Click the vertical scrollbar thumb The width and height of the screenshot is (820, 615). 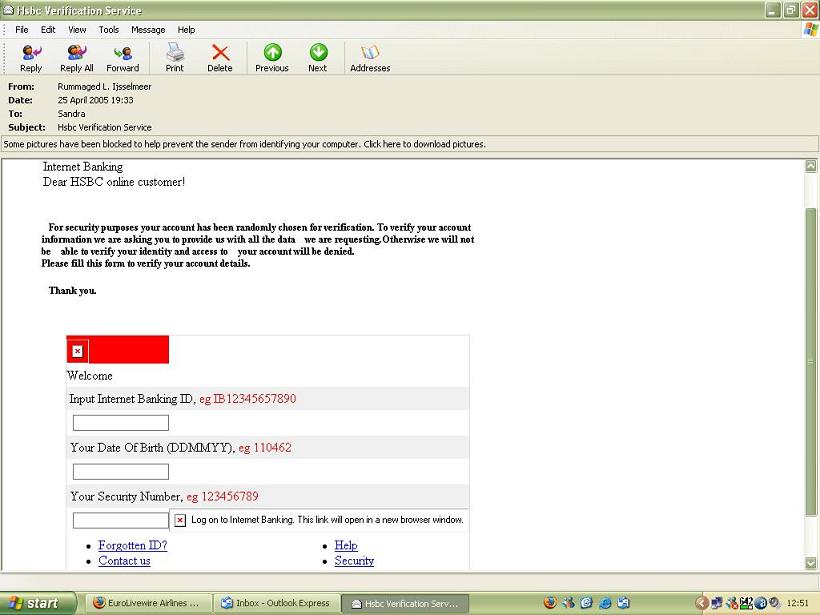click(x=811, y=361)
